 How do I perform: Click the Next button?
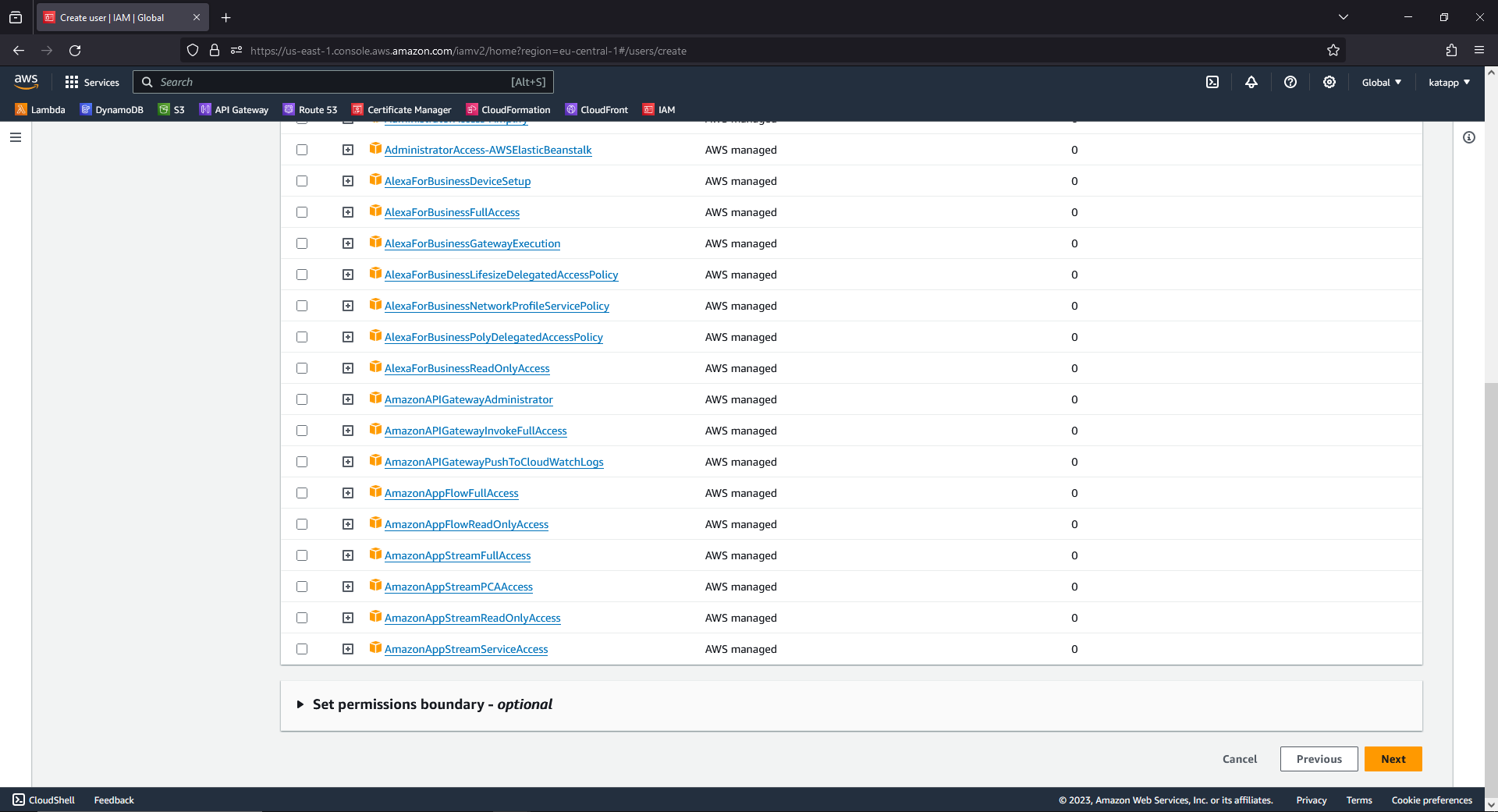(x=1393, y=759)
